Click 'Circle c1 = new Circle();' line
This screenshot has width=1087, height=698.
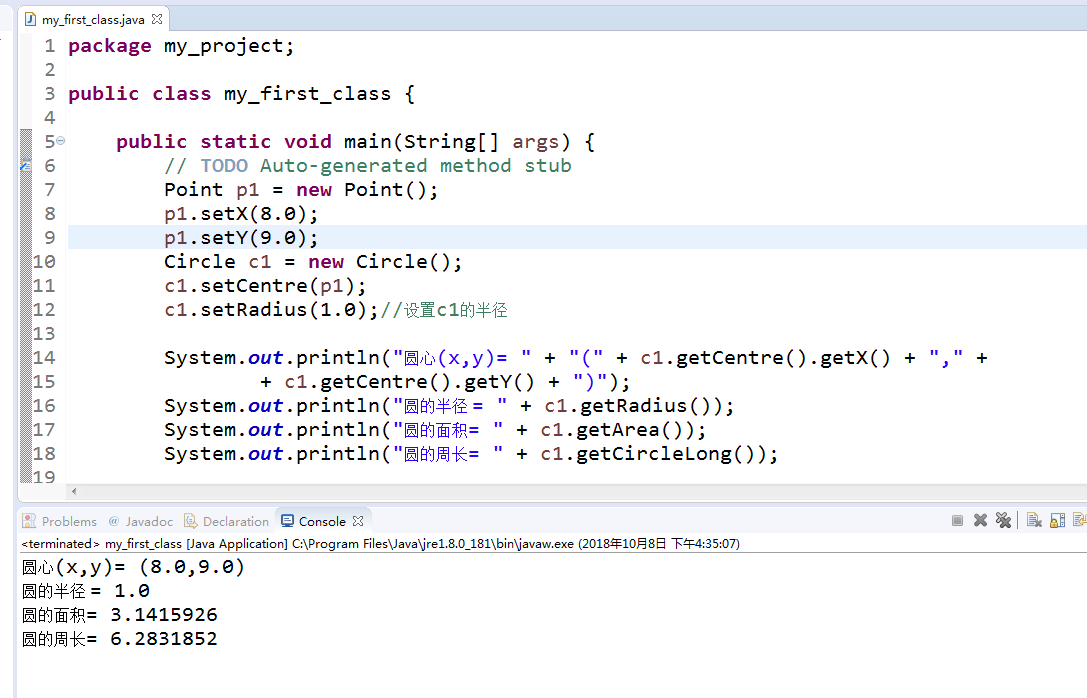click(313, 262)
